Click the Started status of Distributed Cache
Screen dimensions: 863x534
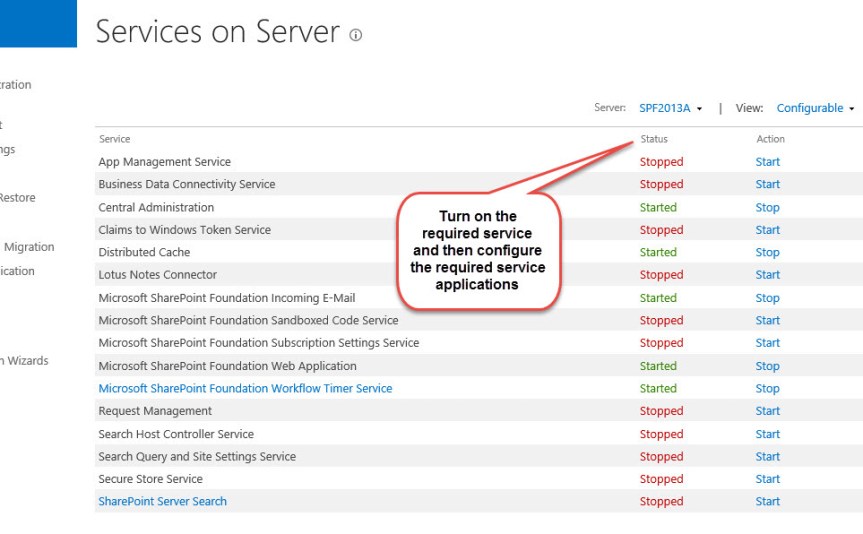pos(658,253)
